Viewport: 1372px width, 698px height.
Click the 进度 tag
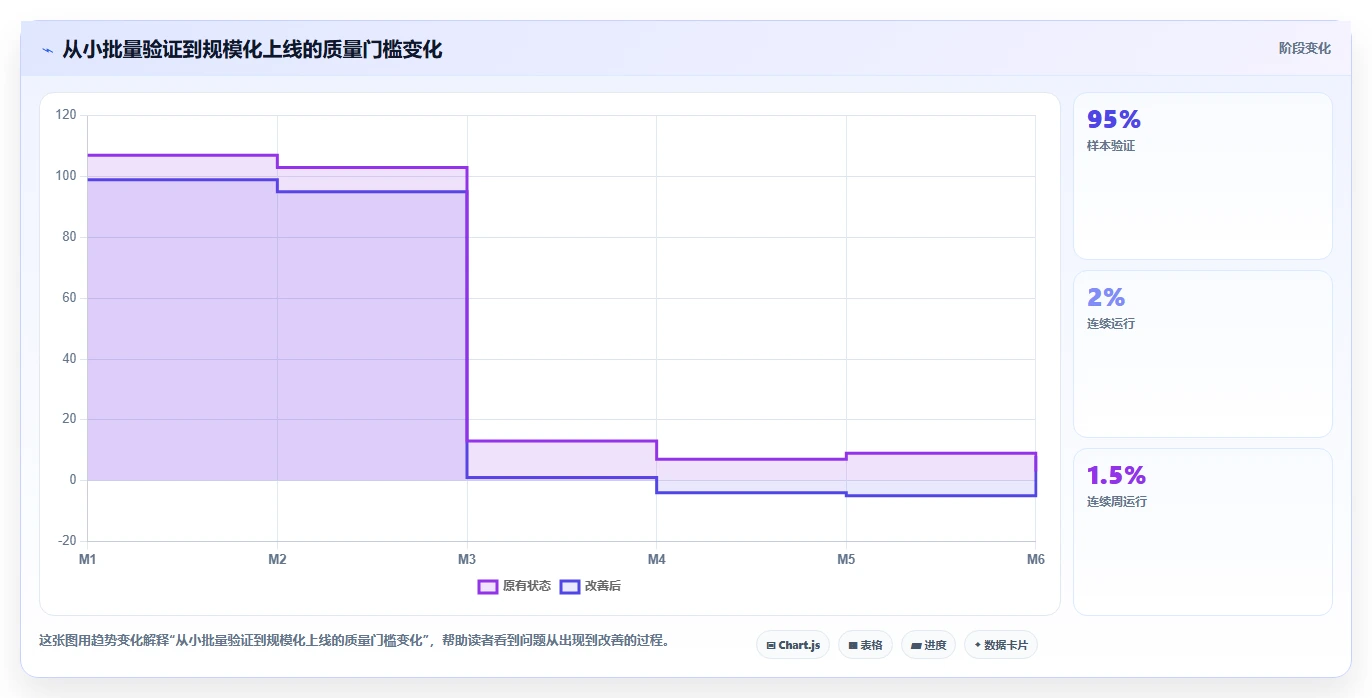(928, 645)
